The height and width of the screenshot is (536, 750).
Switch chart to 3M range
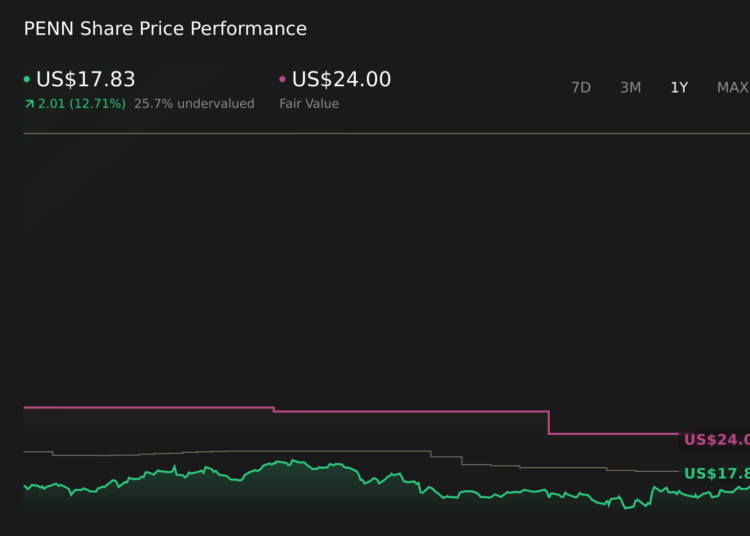click(x=630, y=88)
